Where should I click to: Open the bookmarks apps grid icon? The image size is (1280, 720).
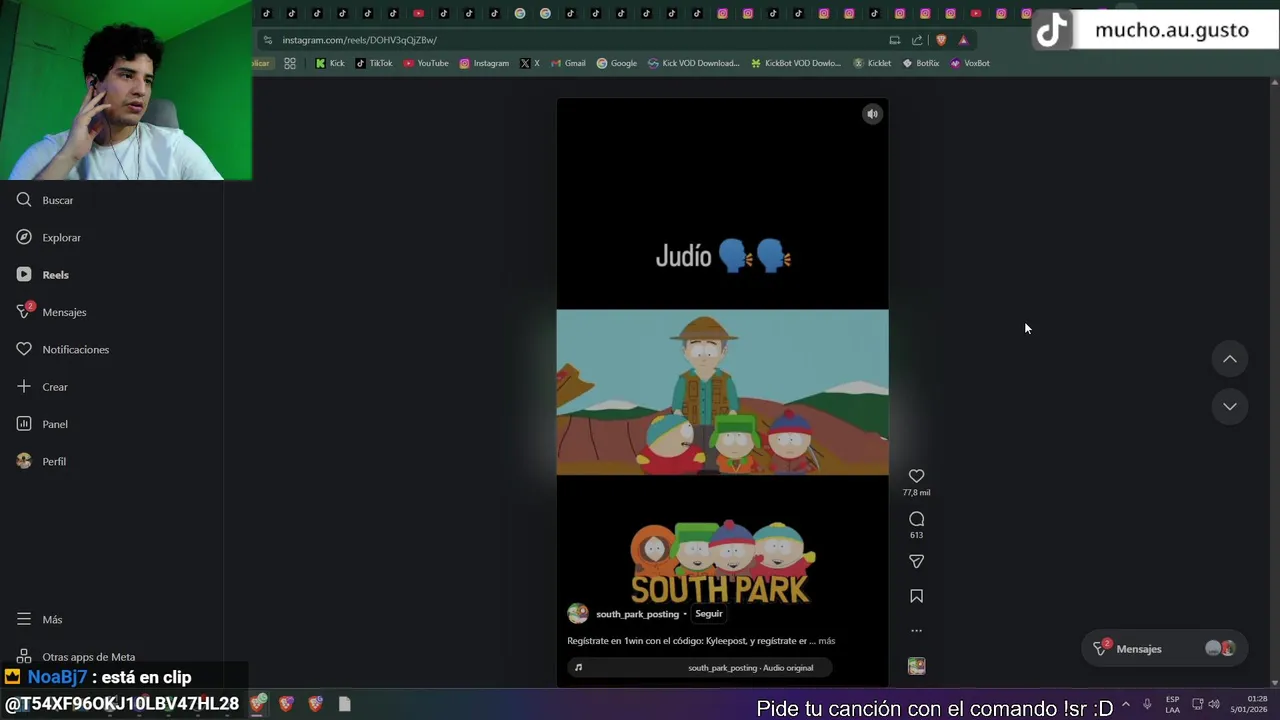(x=290, y=63)
